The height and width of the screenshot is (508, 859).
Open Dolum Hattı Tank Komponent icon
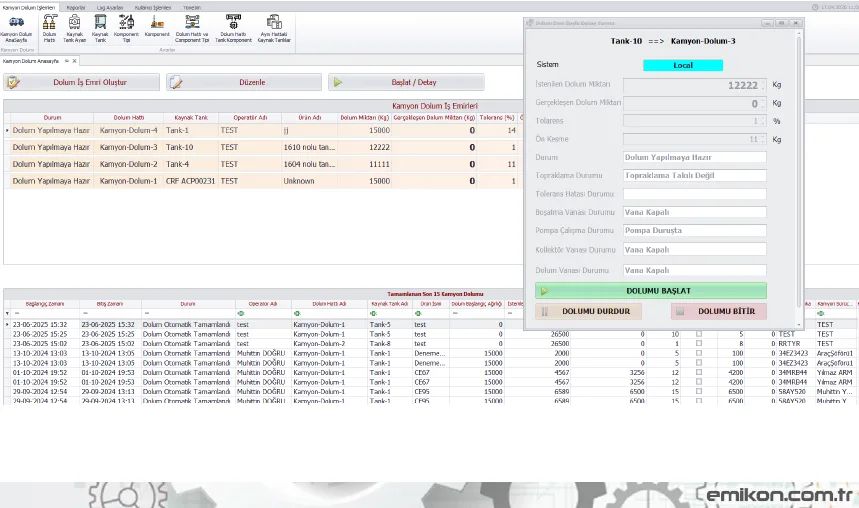tap(233, 28)
